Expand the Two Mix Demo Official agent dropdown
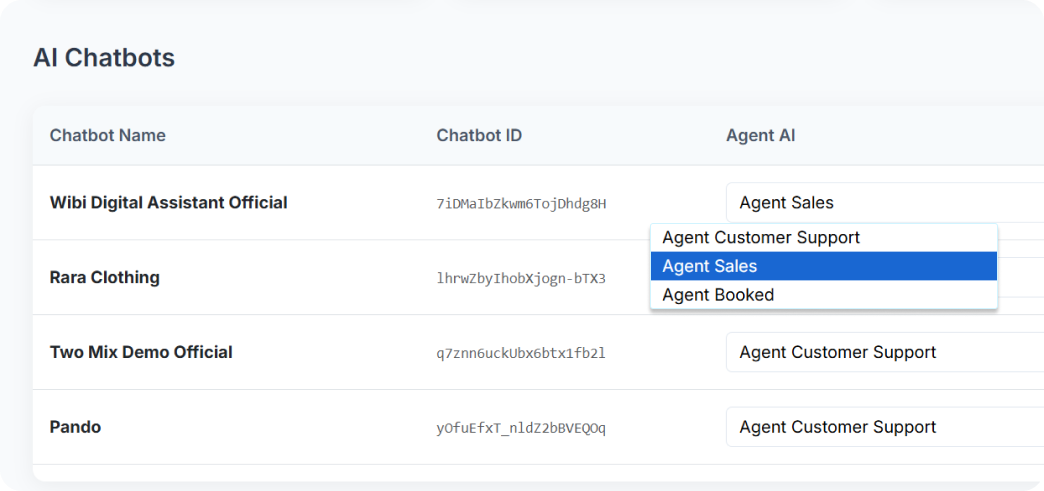The height and width of the screenshot is (491, 1044). pos(884,352)
